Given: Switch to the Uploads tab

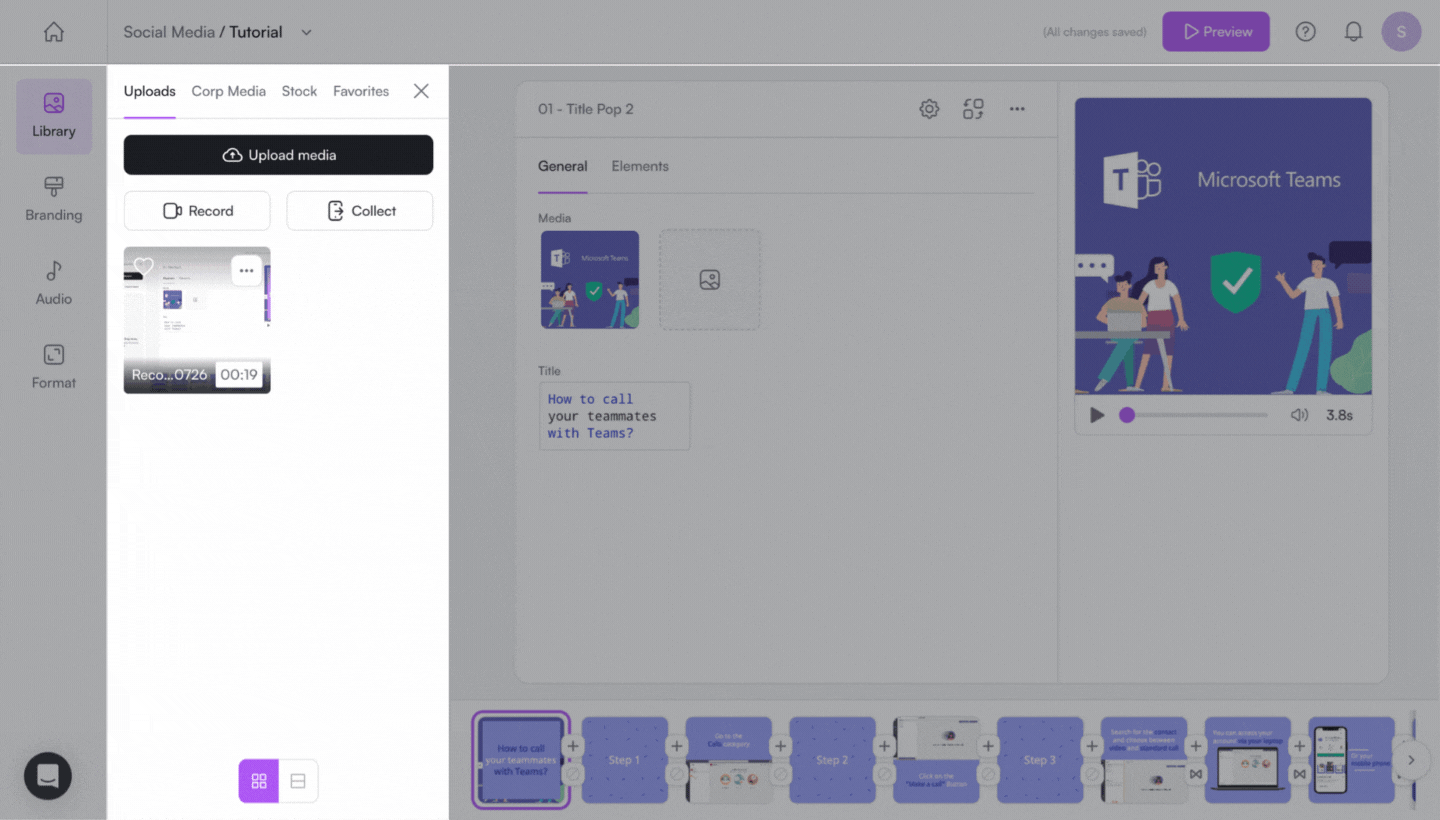Looking at the screenshot, I should [150, 91].
